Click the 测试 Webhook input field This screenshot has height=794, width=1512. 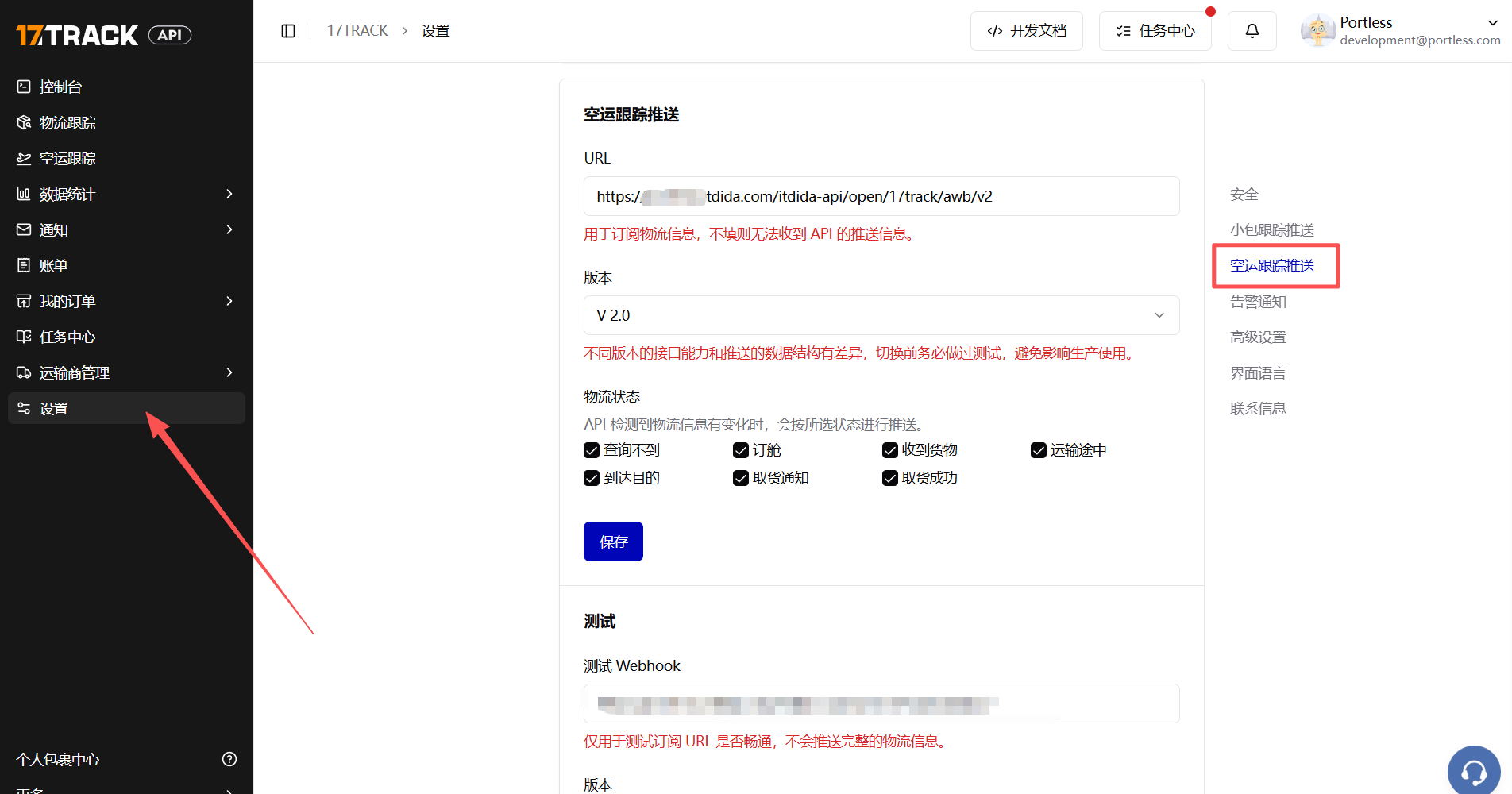click(x=881, y=703)
